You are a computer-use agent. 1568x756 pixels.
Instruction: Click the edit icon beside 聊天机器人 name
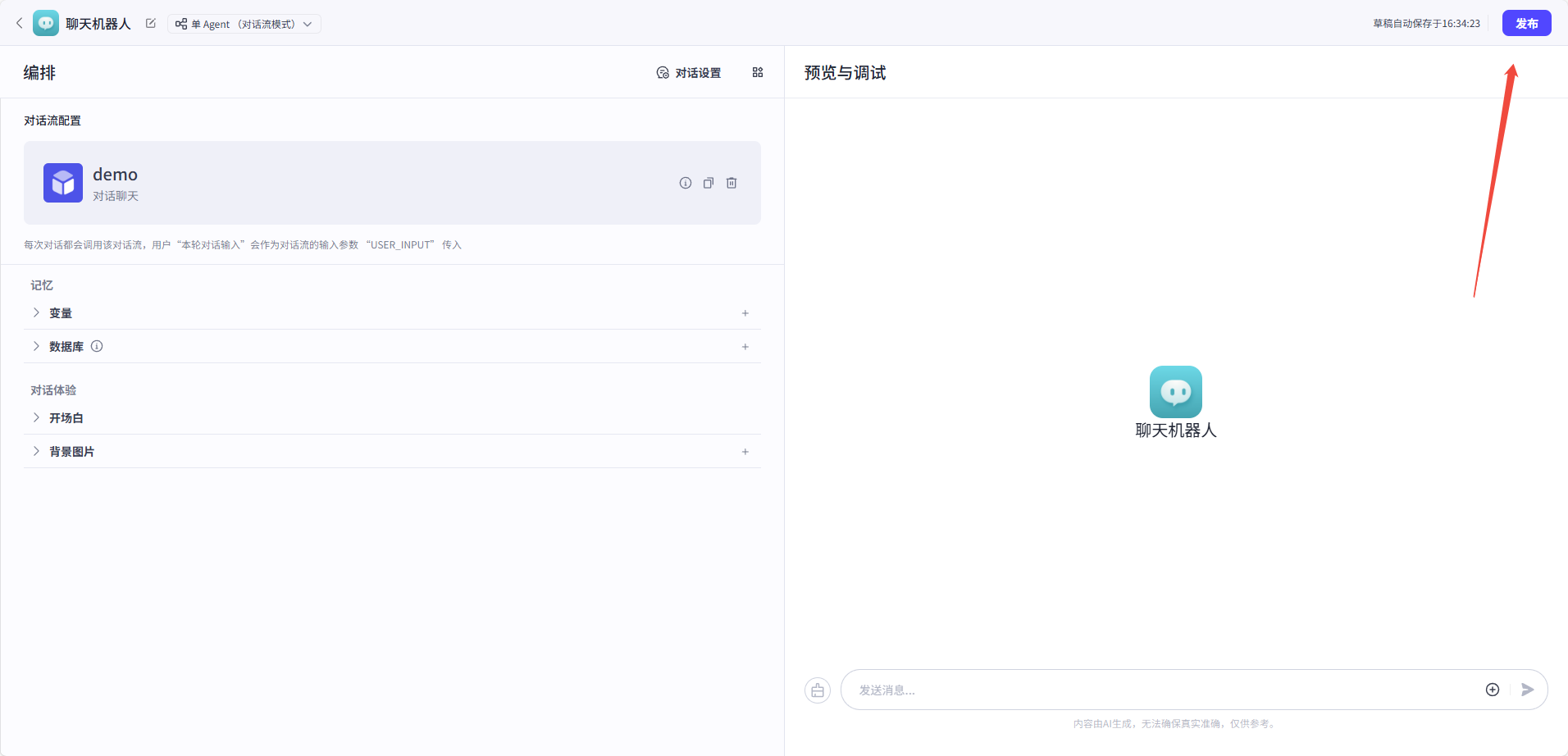151,23
